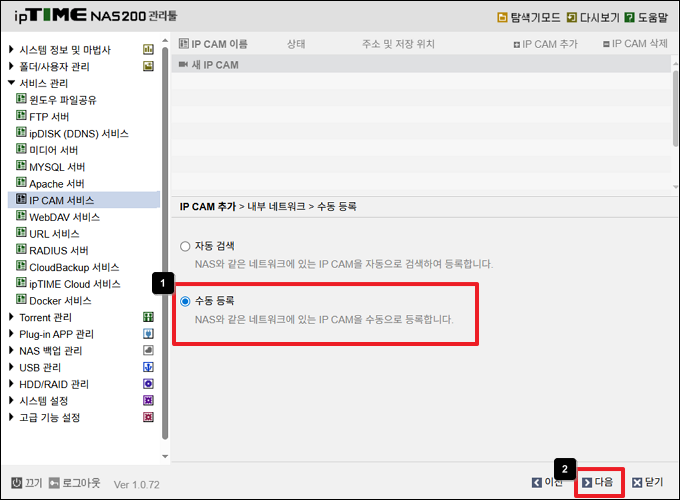Image resolution: width=680 pixels, height=500 pixels.
Task: Click the 끄기 power icon
Action: [16, 483]
